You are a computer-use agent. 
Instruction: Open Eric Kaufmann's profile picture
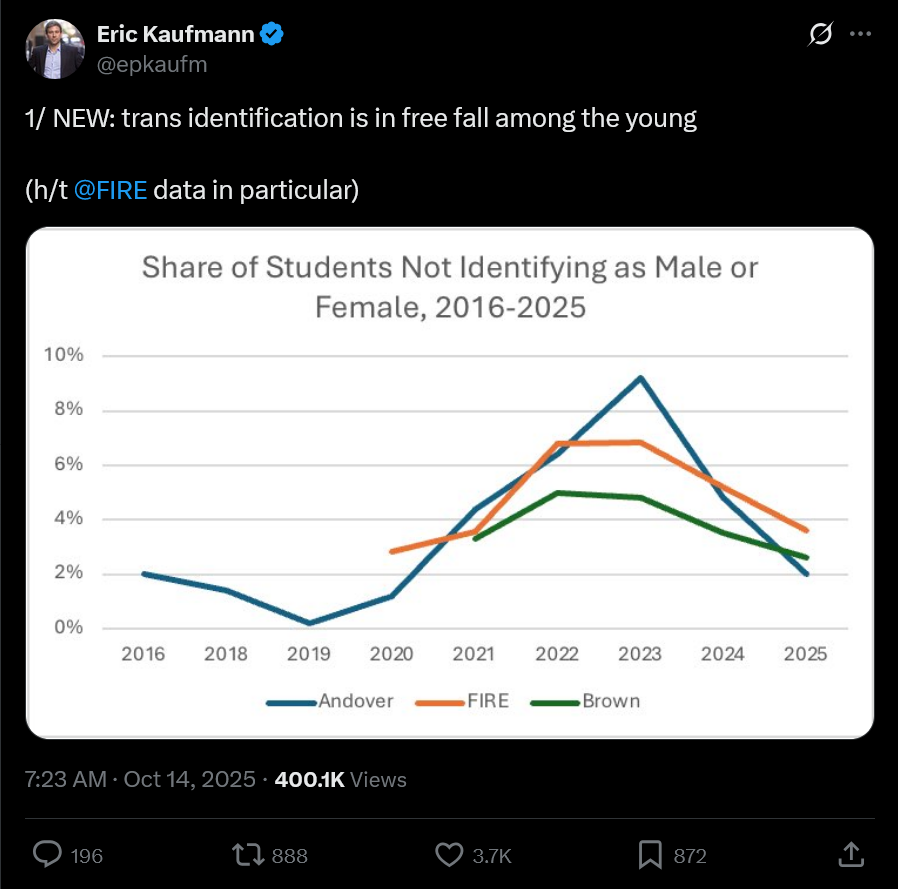(x=55, y=48)
